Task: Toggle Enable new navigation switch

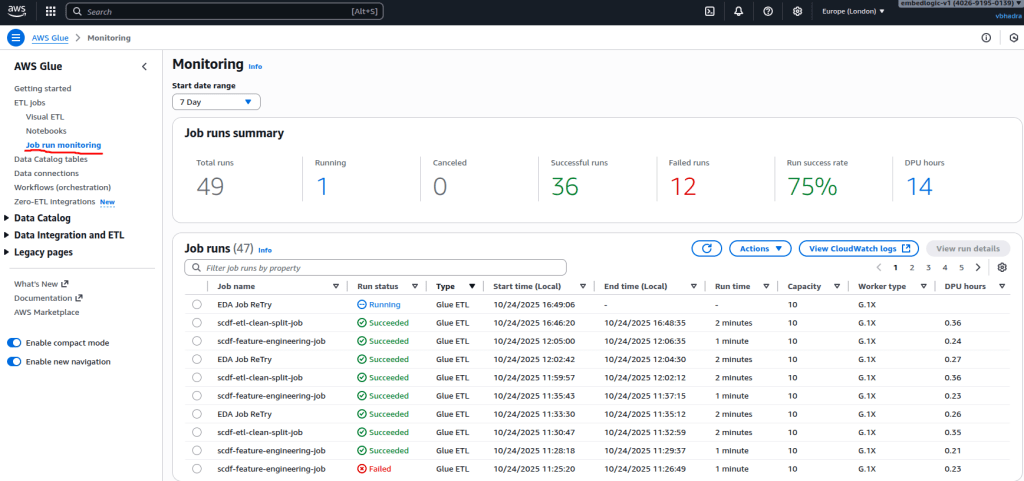Action: [x=14, y=362]
